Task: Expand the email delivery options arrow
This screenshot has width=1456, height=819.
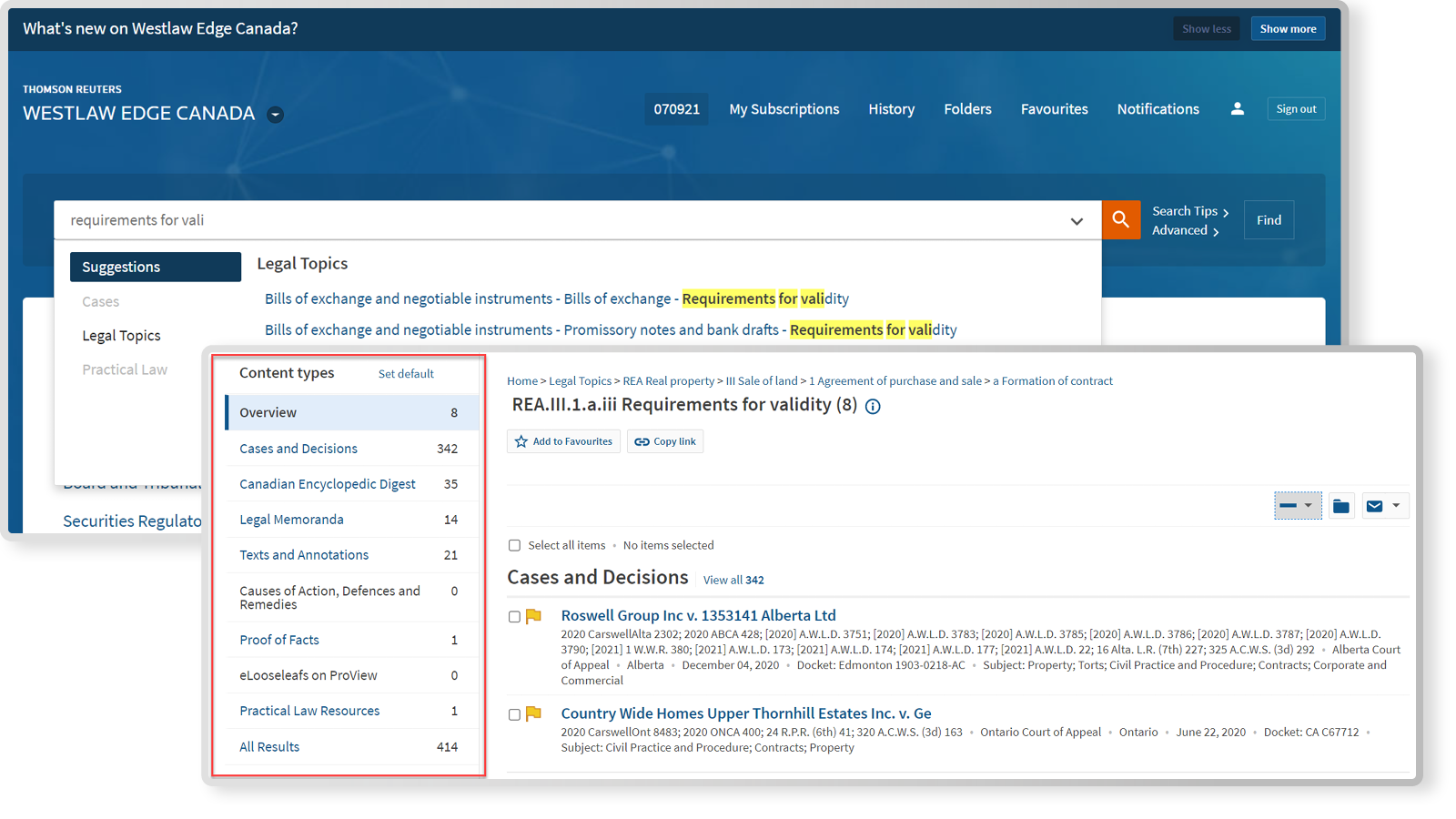Action: click(1396, 506)
